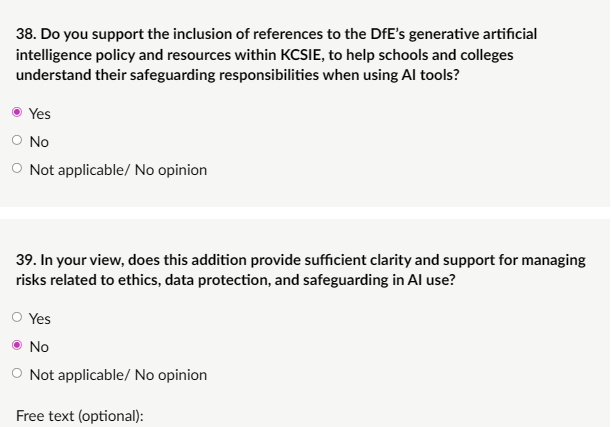This screenshot has width=611, height=427.
Task: Click the grey divider band between the questions
Action: (x=305, y=217)
